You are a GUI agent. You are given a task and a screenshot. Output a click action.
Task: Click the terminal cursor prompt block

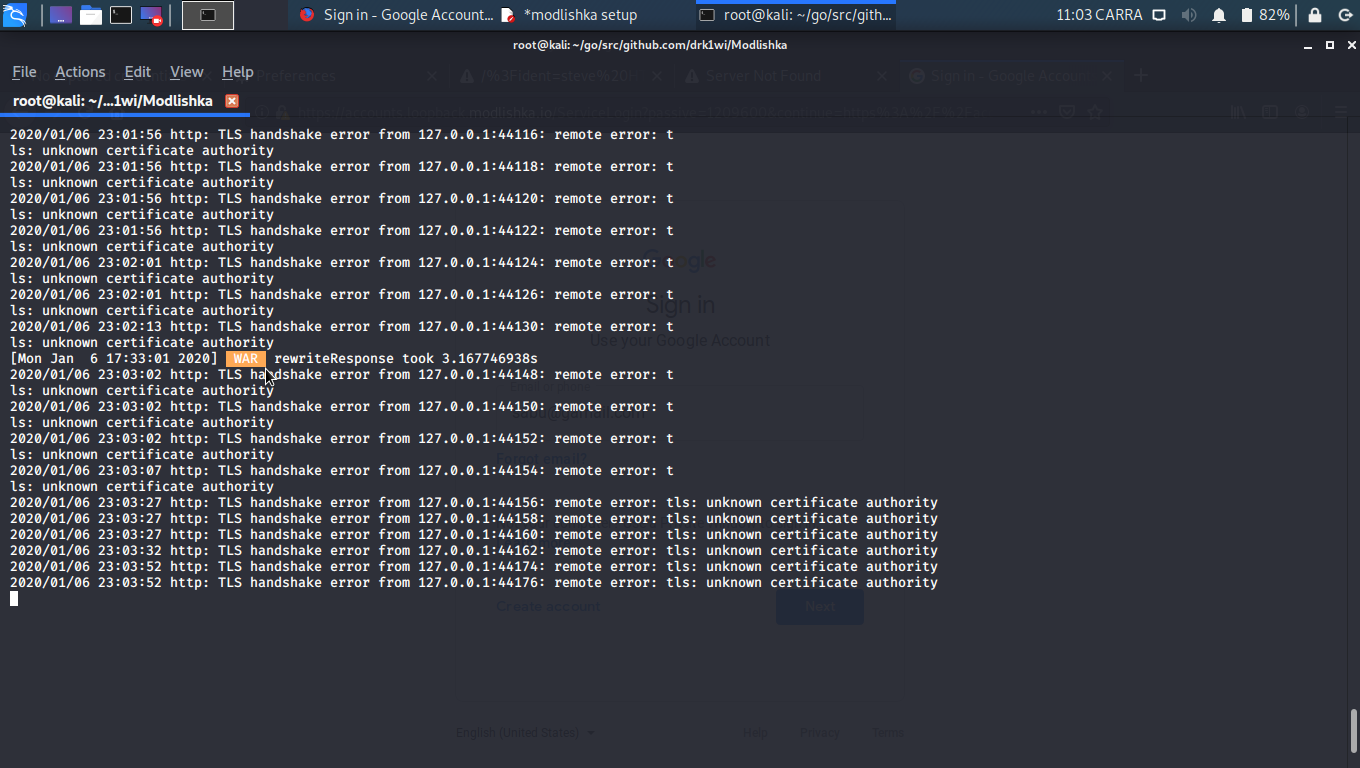click(14, 598)
